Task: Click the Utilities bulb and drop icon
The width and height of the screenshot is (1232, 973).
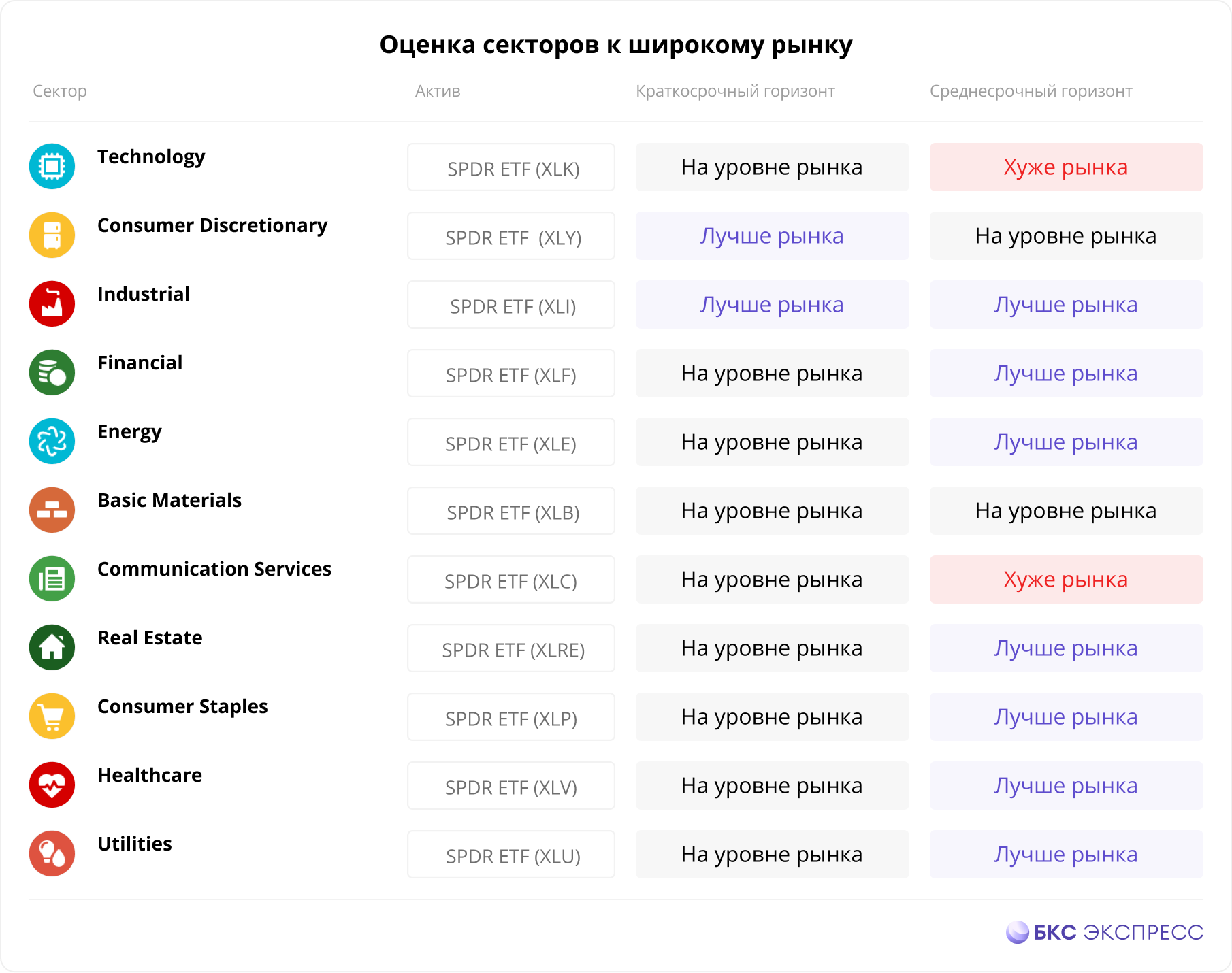Action: [x=52, y=853]
